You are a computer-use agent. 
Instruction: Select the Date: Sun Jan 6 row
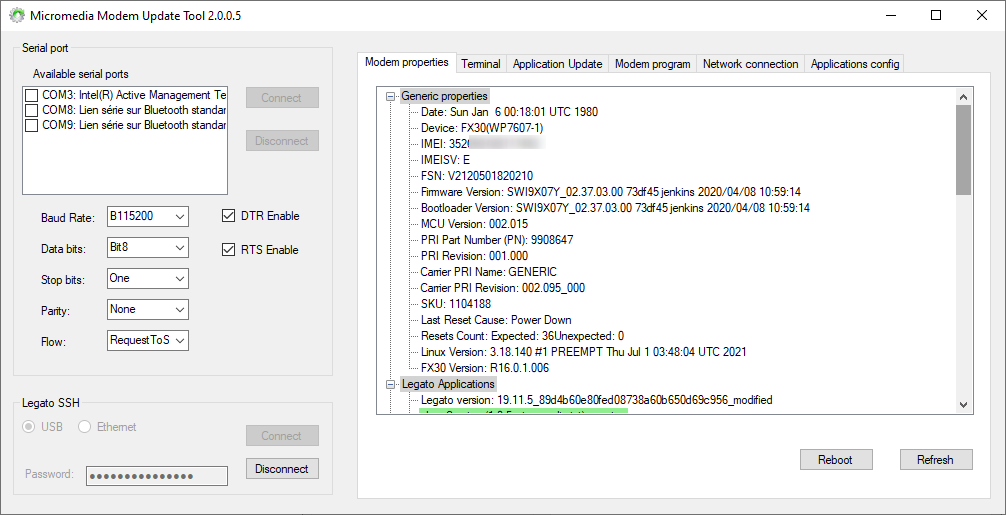pyautogui.click(x=509, y=112)
